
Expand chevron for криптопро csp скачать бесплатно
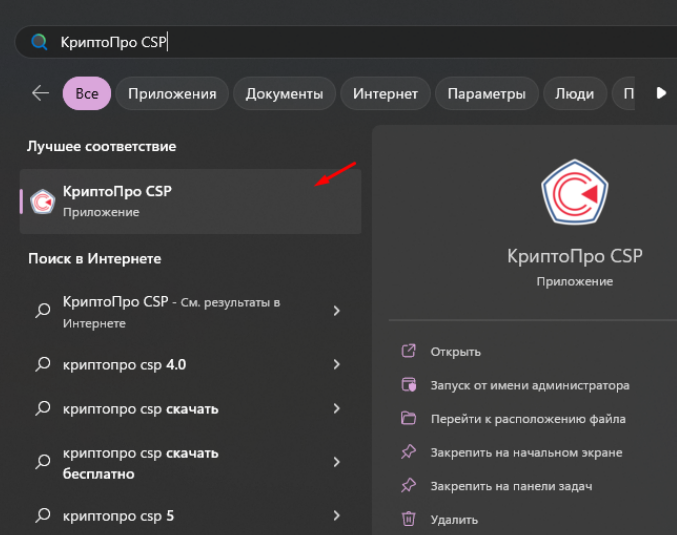(x=337, y=462)
